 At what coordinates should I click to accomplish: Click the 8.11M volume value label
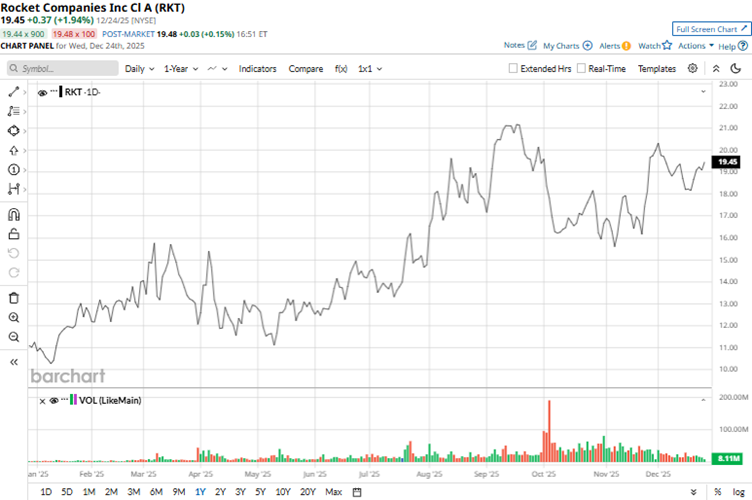click(727, 458)
